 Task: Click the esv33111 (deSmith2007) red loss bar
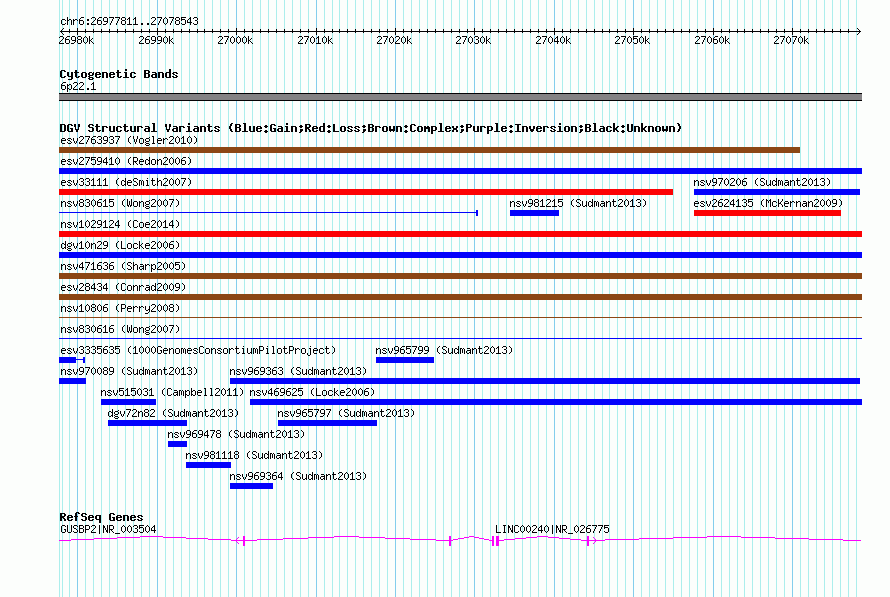[x=366, y=192]
